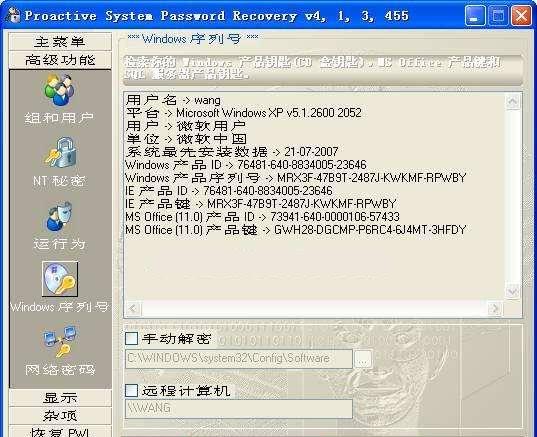Enable the 手动解密 checkbox
Viewport: 537px width, 437px height.
pos(132,338)
